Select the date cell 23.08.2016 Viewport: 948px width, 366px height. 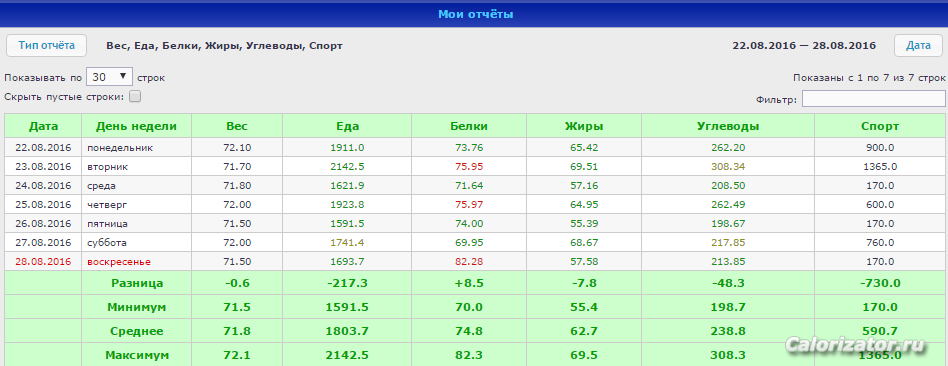44,166
